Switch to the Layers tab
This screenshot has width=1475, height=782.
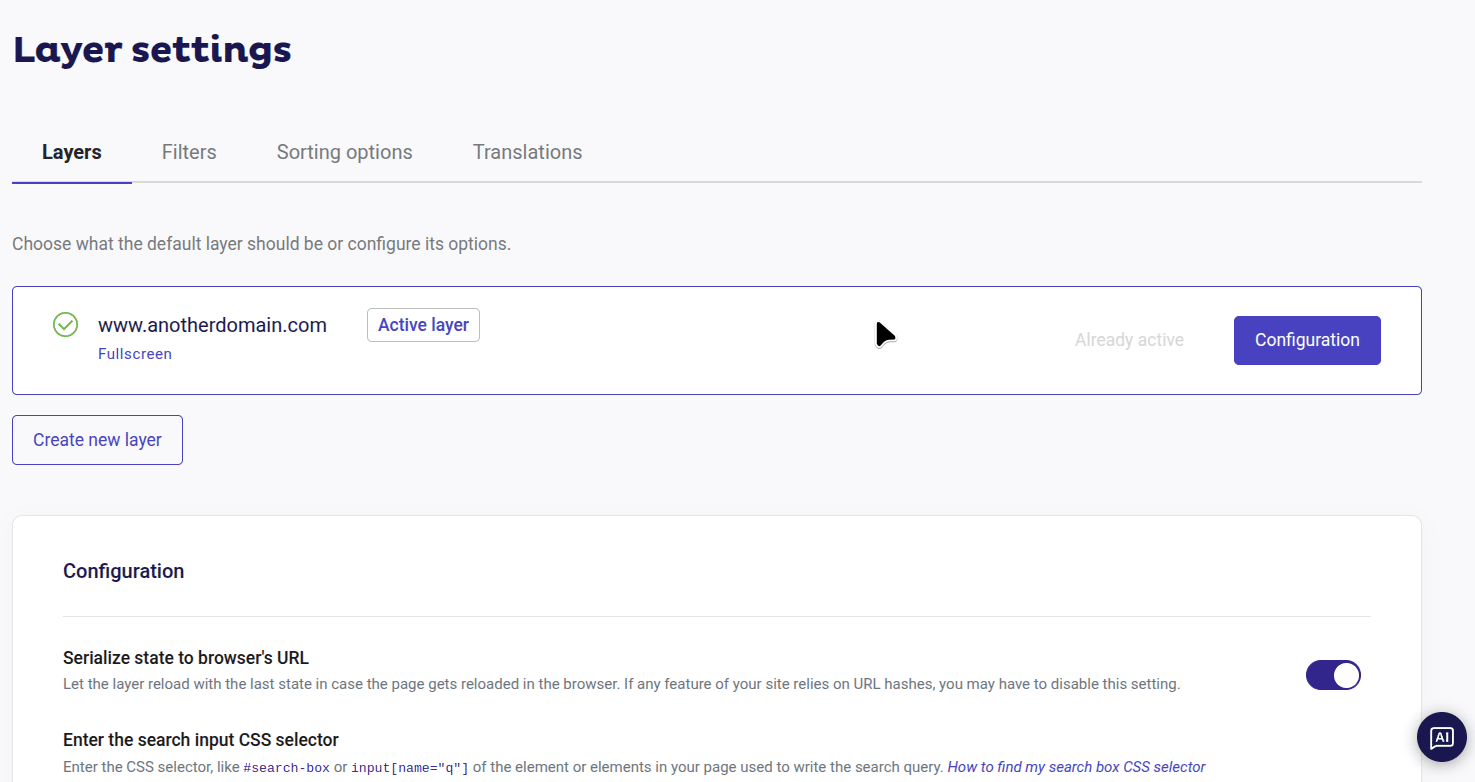click(72, 152)
